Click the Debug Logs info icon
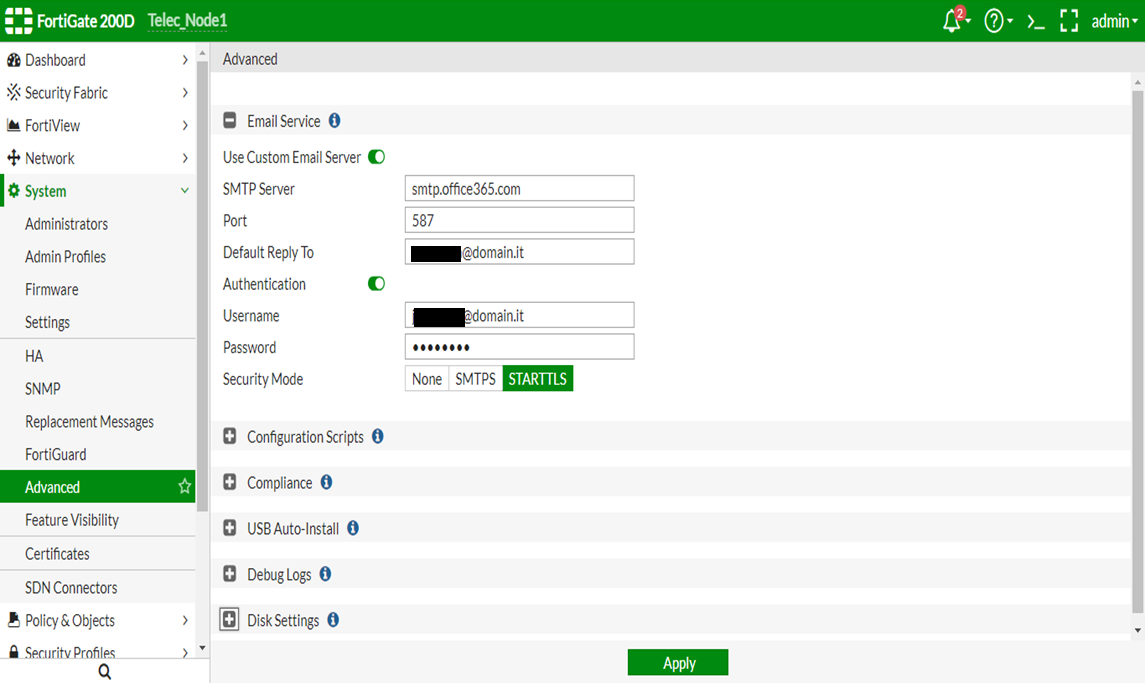 click(325, 575)
